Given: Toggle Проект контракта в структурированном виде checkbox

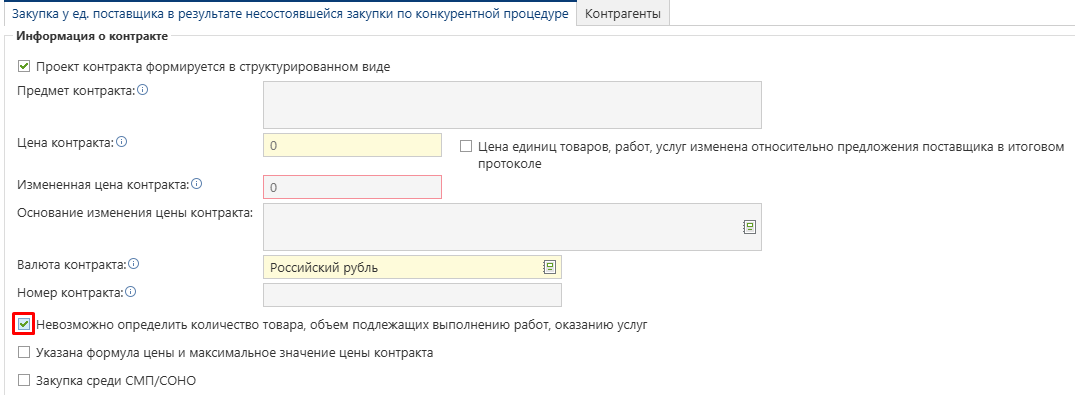Looking at the screenshot, I should click(x=25, y=67).
